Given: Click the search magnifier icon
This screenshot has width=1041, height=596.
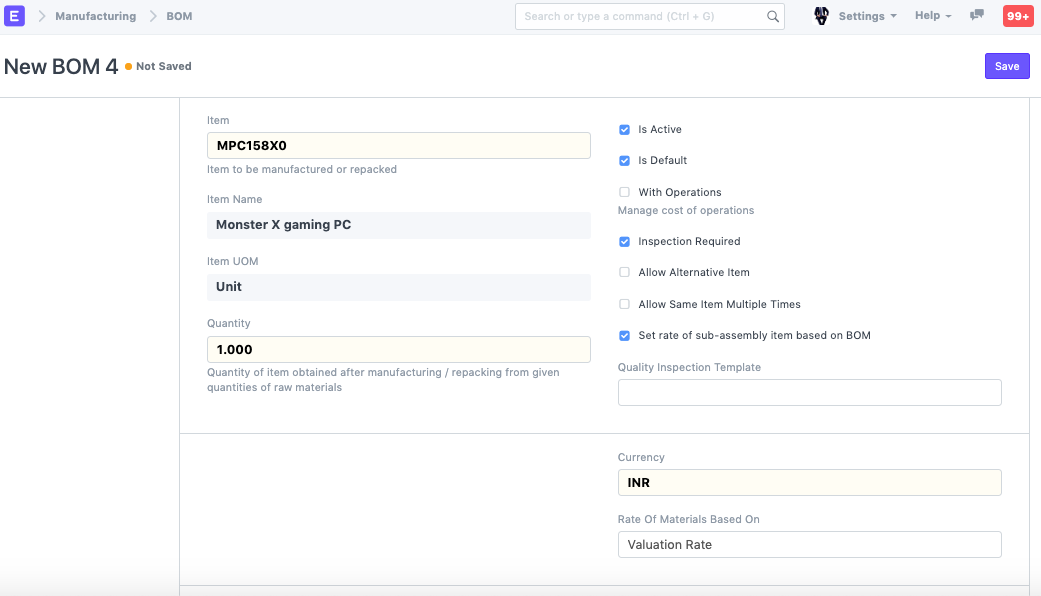Looking at the screenshot, I should [x=772, y=17].
